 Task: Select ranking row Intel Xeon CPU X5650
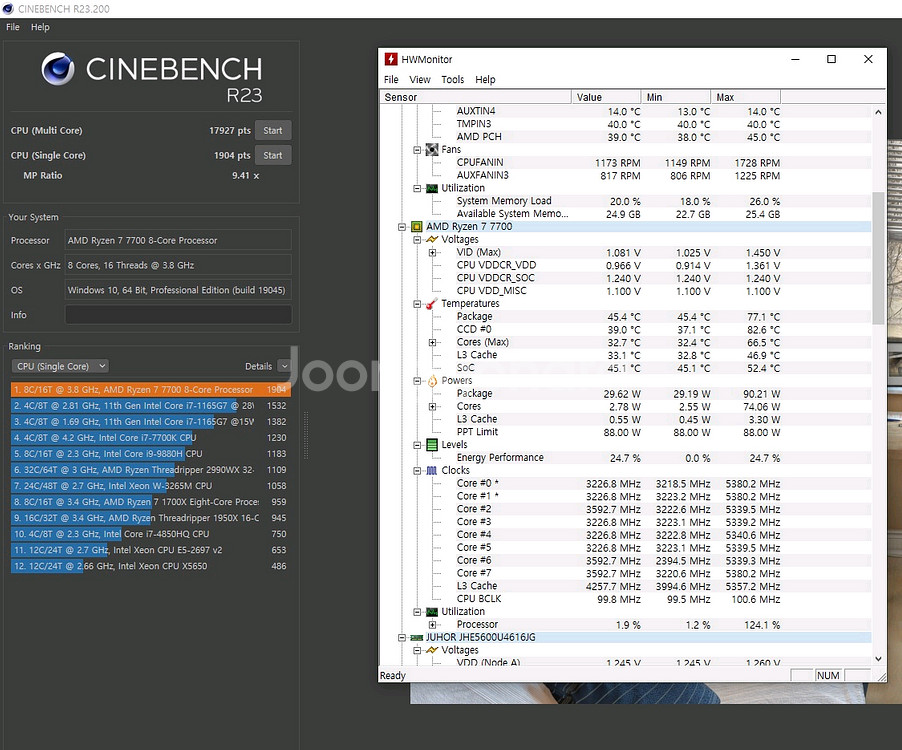(x=151, y=566)
